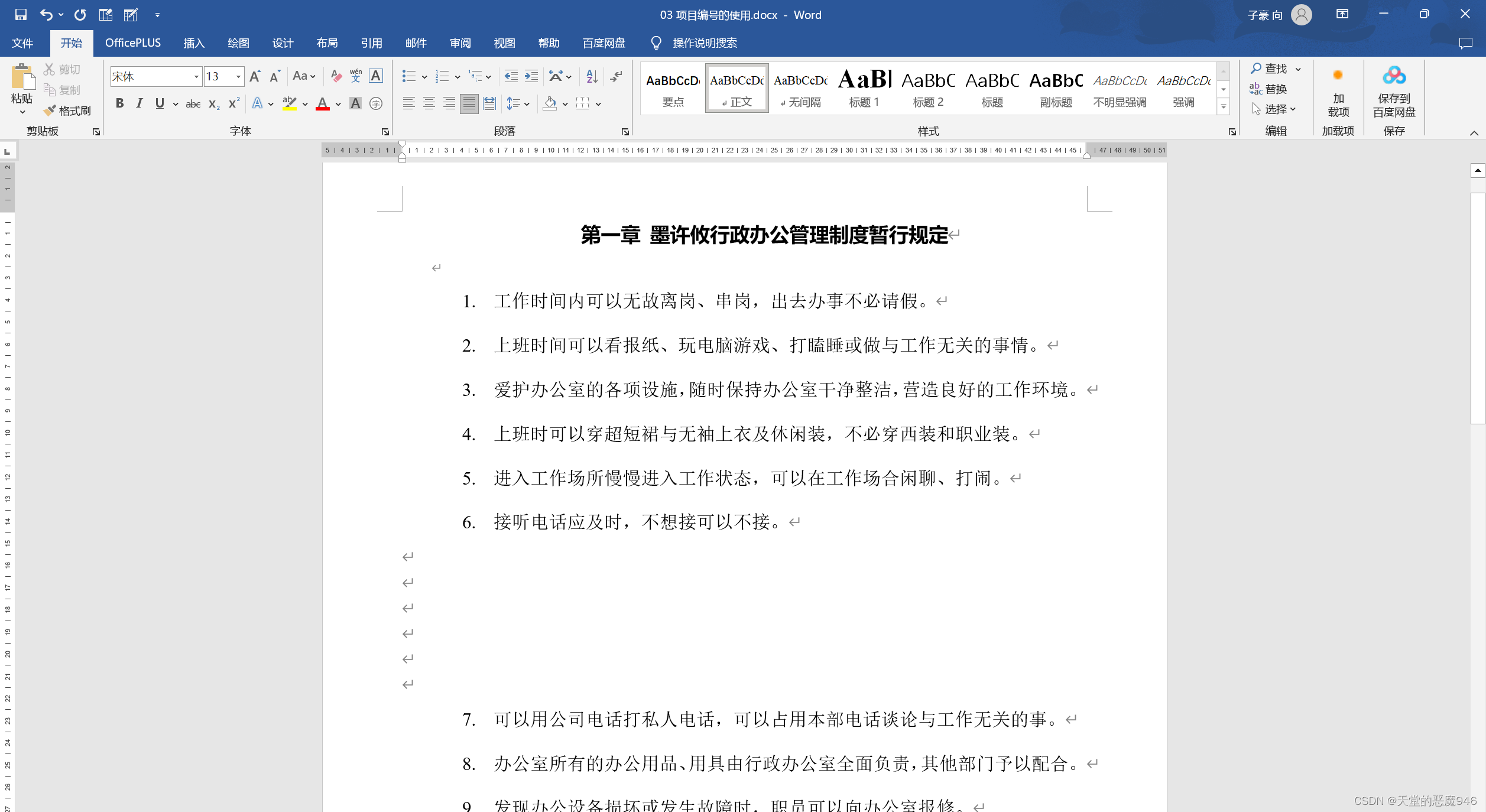1486x812 pixels.
Task: Click the decrease indent icon
Action: coord(511,76)
